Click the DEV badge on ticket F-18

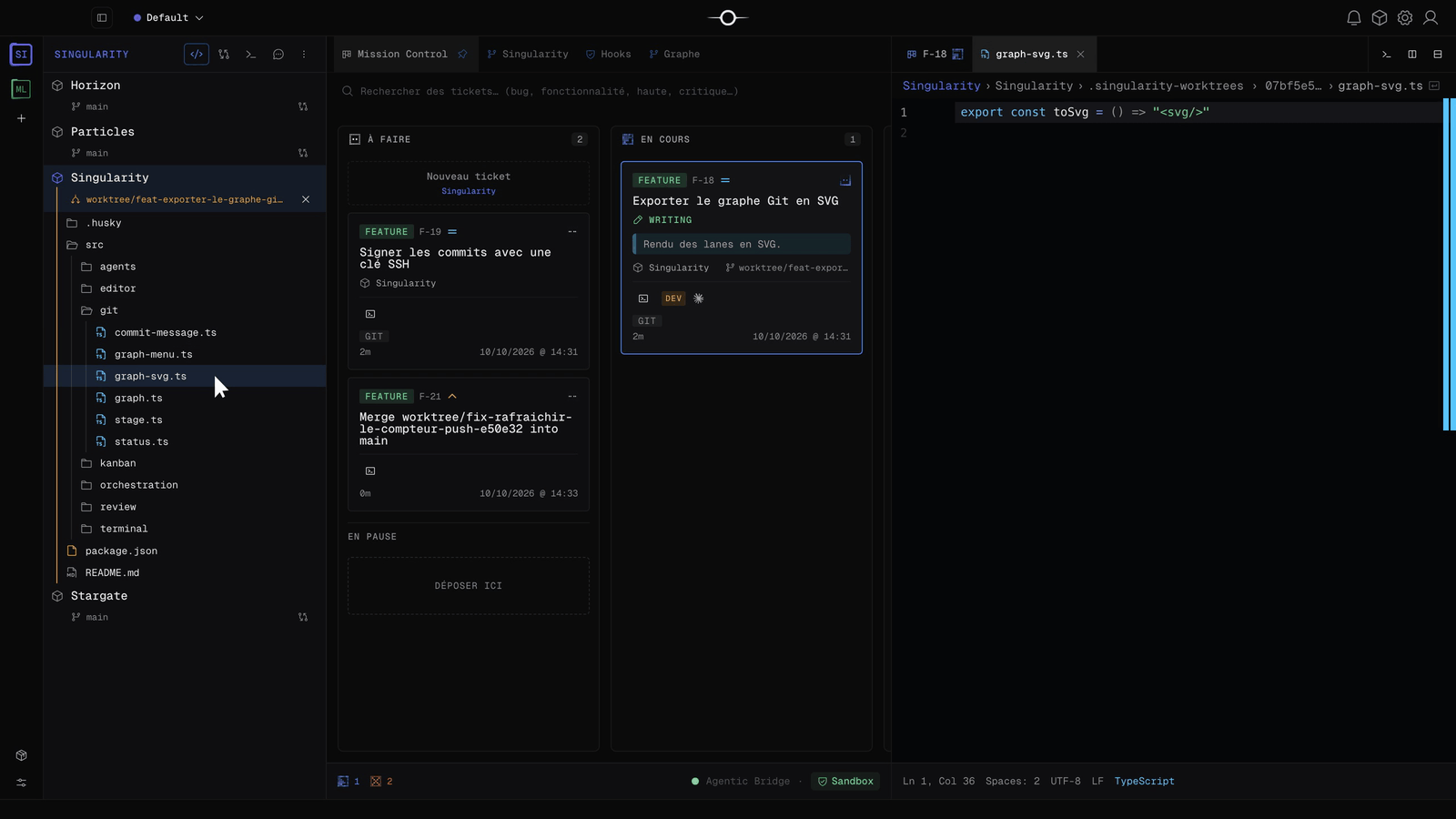(673, 298)
